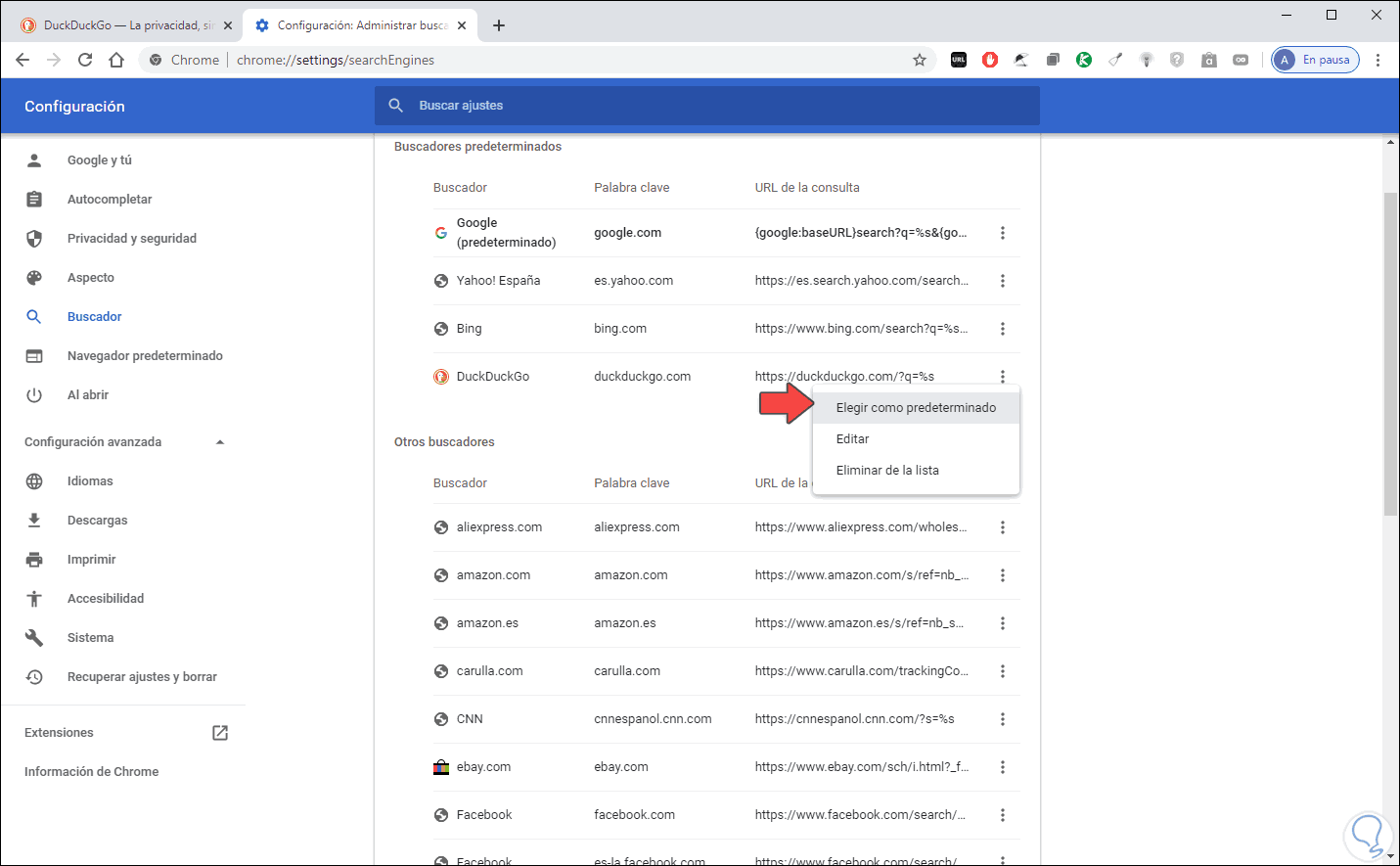The height and width of the screenshot is (866, 1400).
Task: Click the Otros buscadores heading
Action: pyautogui.click(x=444, y=442)
